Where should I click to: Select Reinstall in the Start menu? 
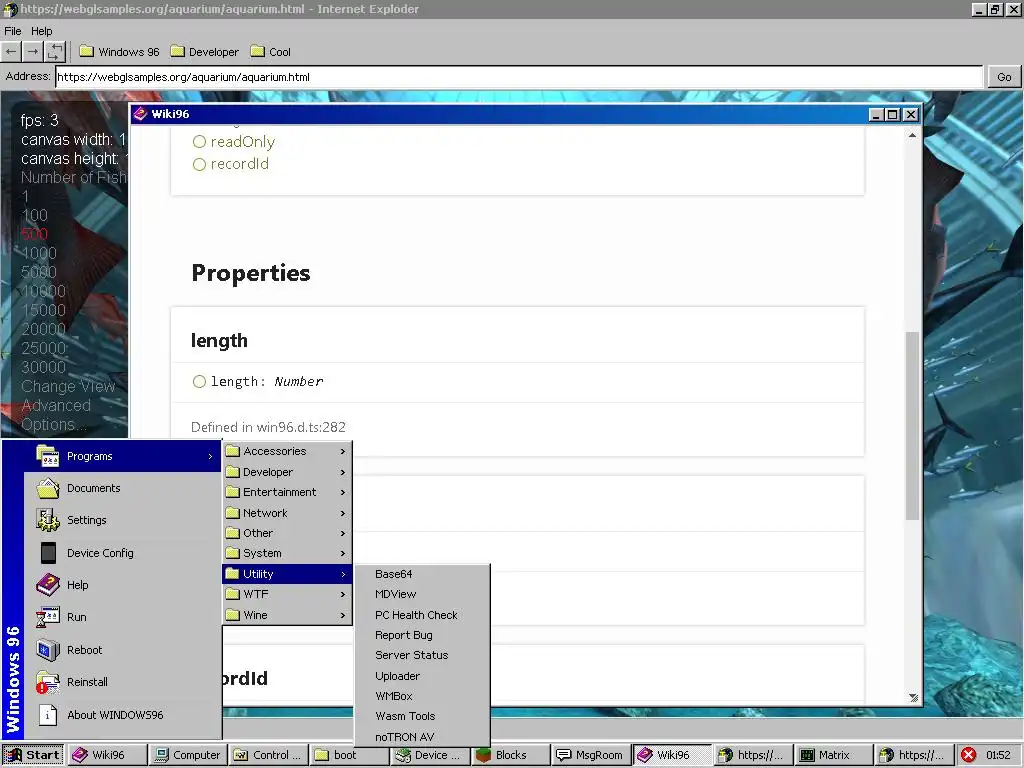[123, 682]
